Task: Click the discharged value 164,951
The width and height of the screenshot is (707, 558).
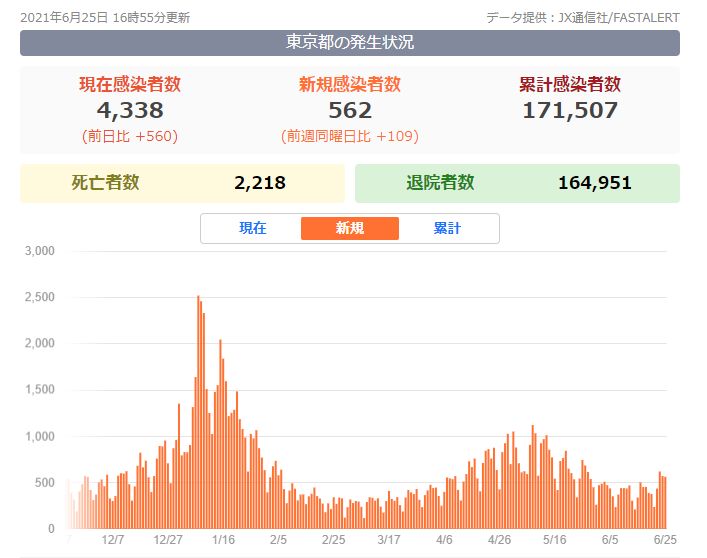Action: tap(595, 183)
